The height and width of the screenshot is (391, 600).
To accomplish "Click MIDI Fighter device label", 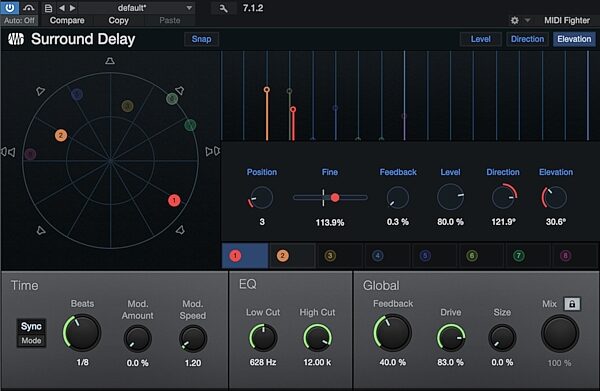I will click(x=567, y=20).
